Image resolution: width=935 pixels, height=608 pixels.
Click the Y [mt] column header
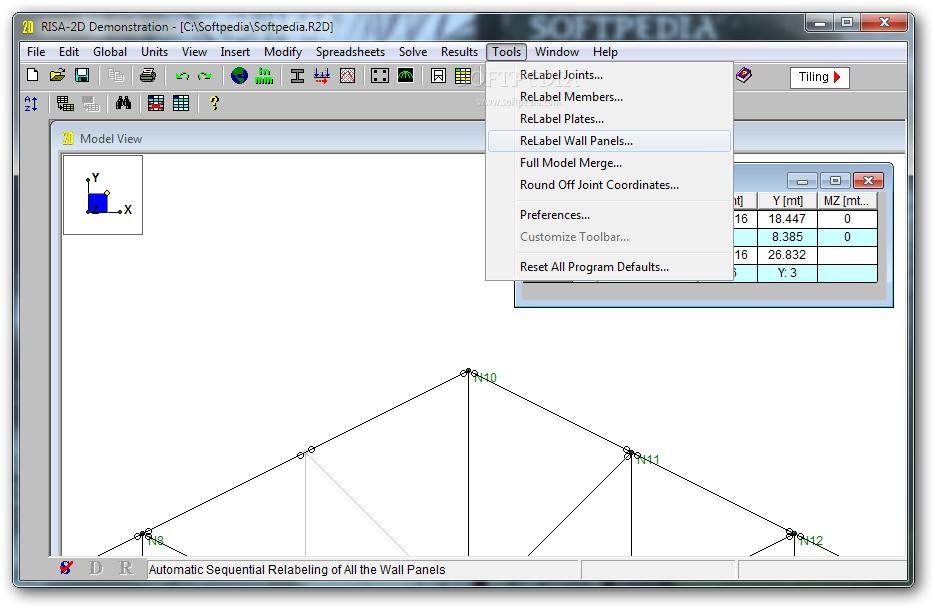pyautogui.click(x=787, y=201)
